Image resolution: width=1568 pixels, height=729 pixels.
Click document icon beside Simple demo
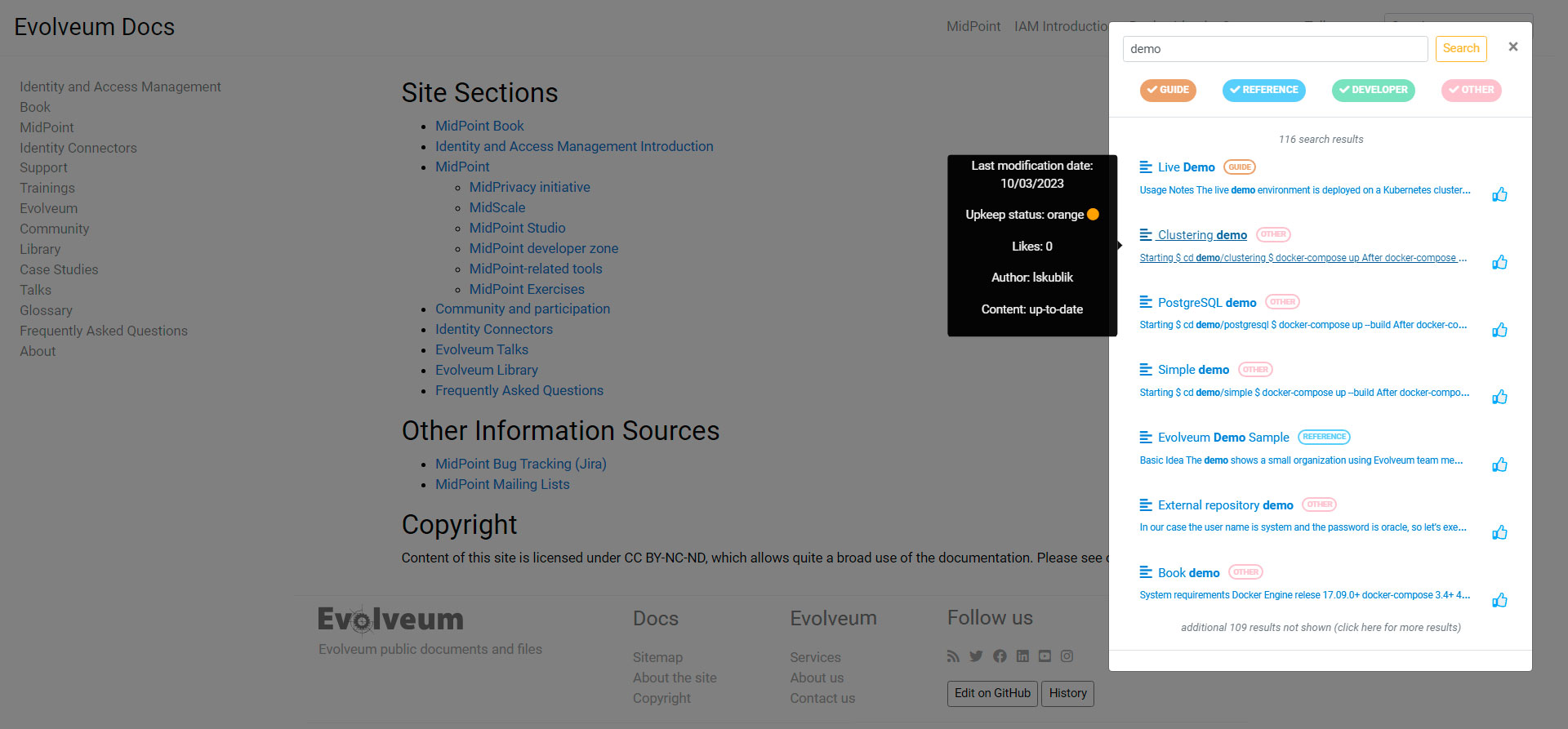pyautogui.click(x=1146, y=369)
